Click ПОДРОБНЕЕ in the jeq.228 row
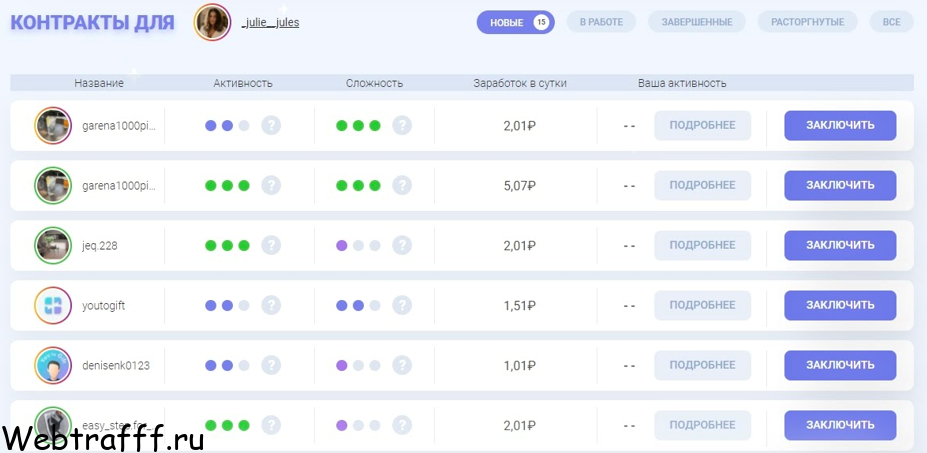This screenshot has height=453, width=927. point(702,245)
